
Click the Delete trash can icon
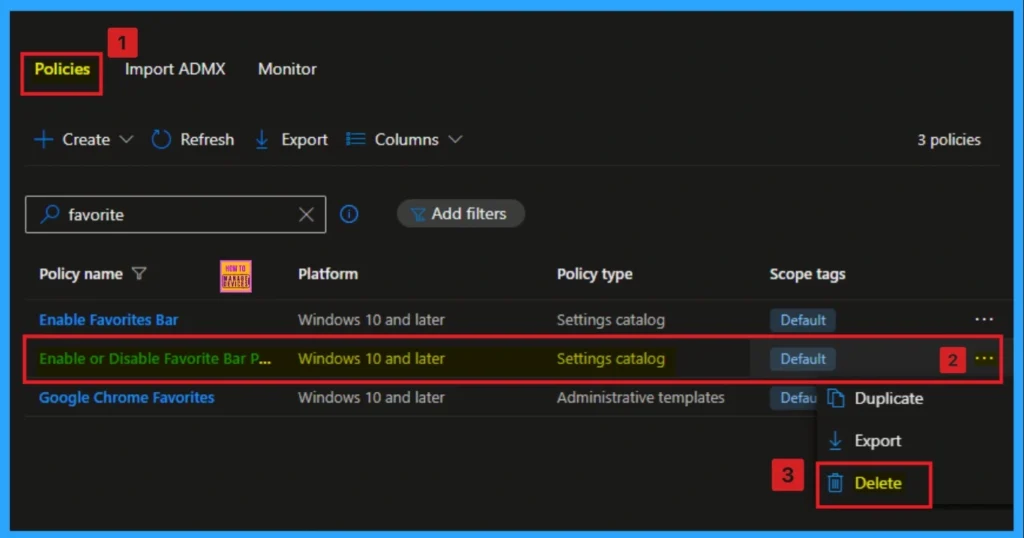(835, 483)
